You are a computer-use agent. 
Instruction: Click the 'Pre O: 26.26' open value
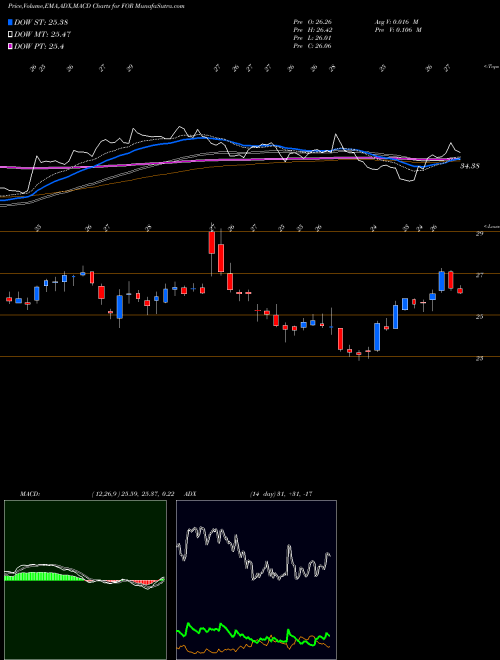(x=312, y=22)
